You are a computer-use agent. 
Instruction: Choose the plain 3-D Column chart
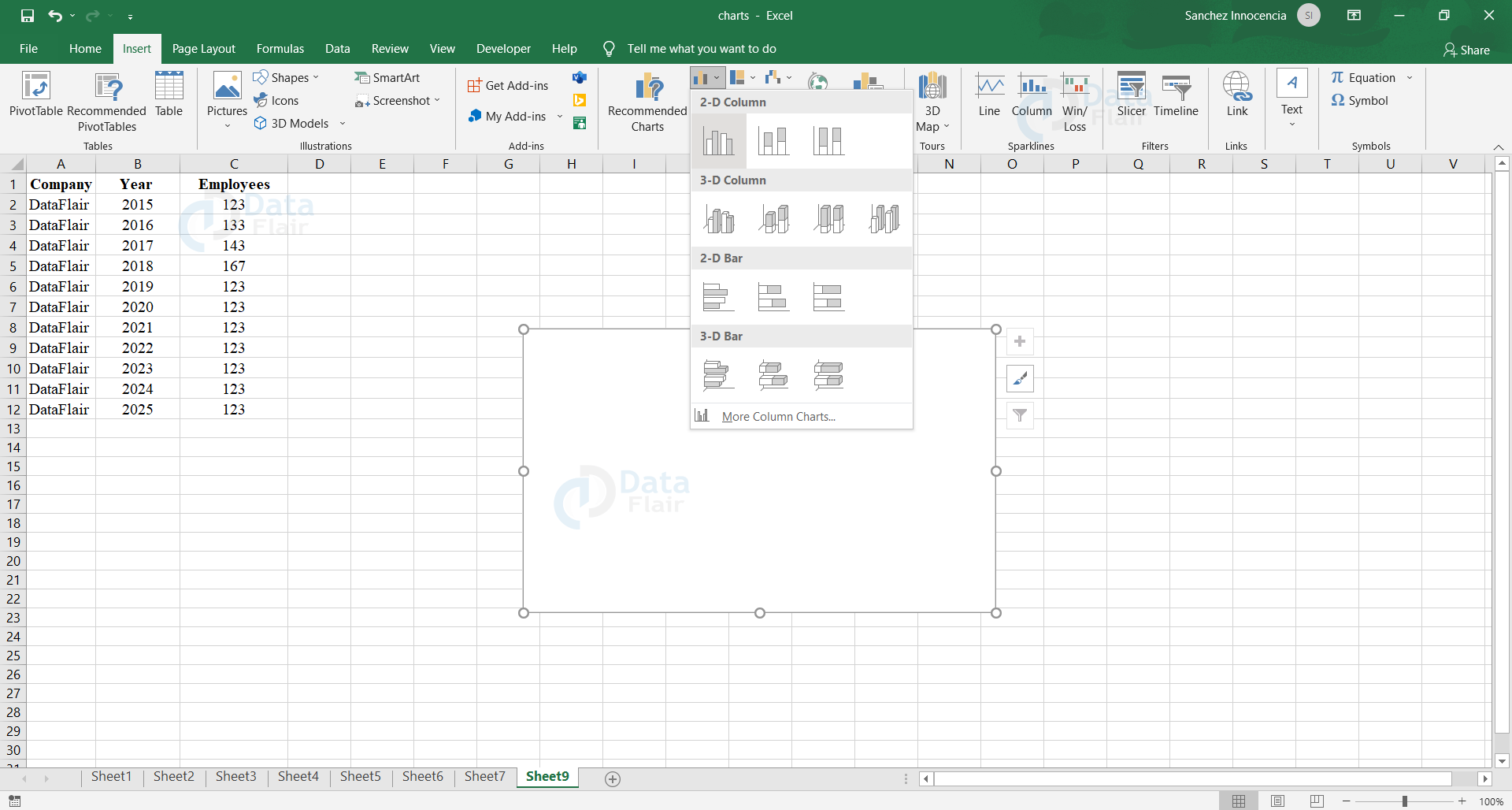click(884, 219)
